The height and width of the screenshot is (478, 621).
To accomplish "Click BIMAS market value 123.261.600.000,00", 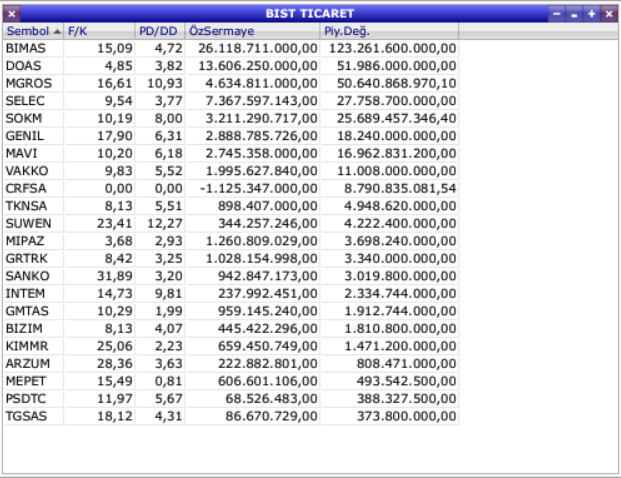I will pyautogui.click(x=393, y=48).
